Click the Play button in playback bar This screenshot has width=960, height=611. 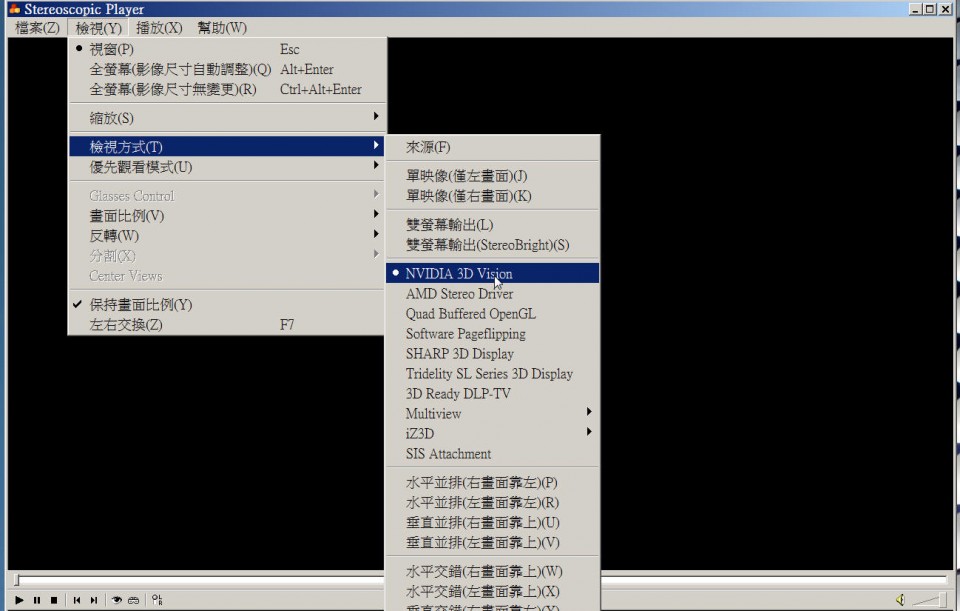point(19,600)
